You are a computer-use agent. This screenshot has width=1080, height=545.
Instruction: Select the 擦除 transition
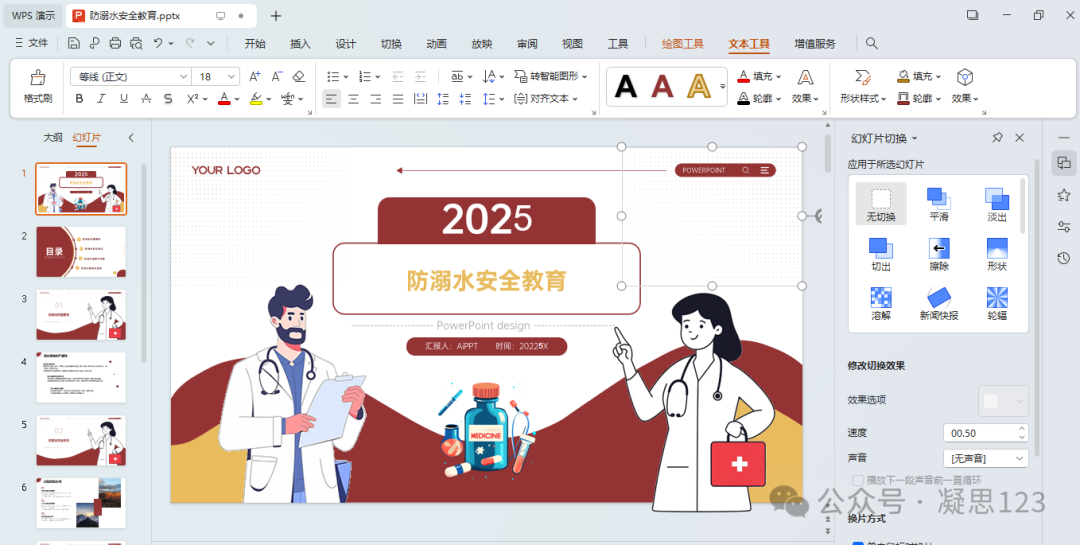939,254
